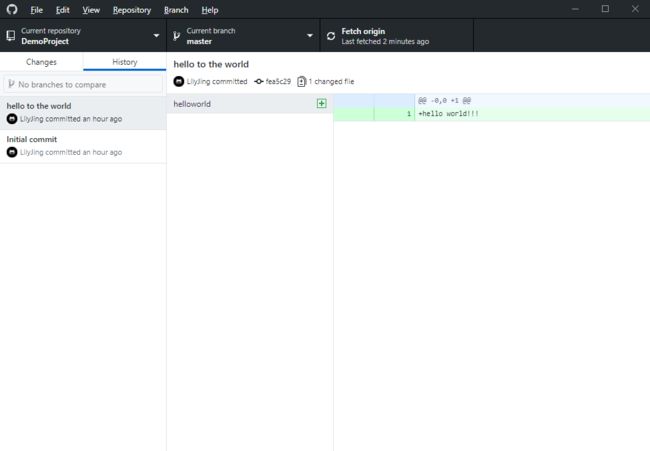Select the 'Initial commit' entry
650x451 pixels.
pyautogui.click(x=83, y=146)
